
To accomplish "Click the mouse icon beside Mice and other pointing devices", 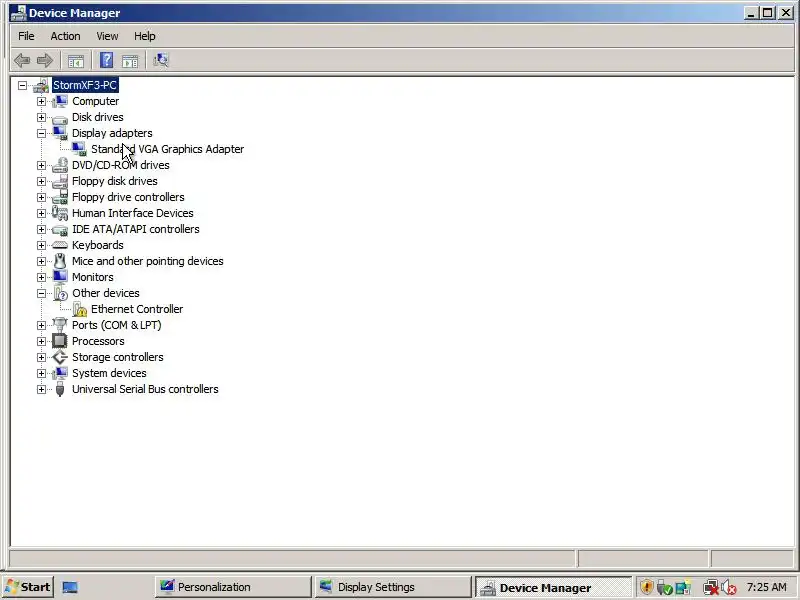I will point(60,261).
